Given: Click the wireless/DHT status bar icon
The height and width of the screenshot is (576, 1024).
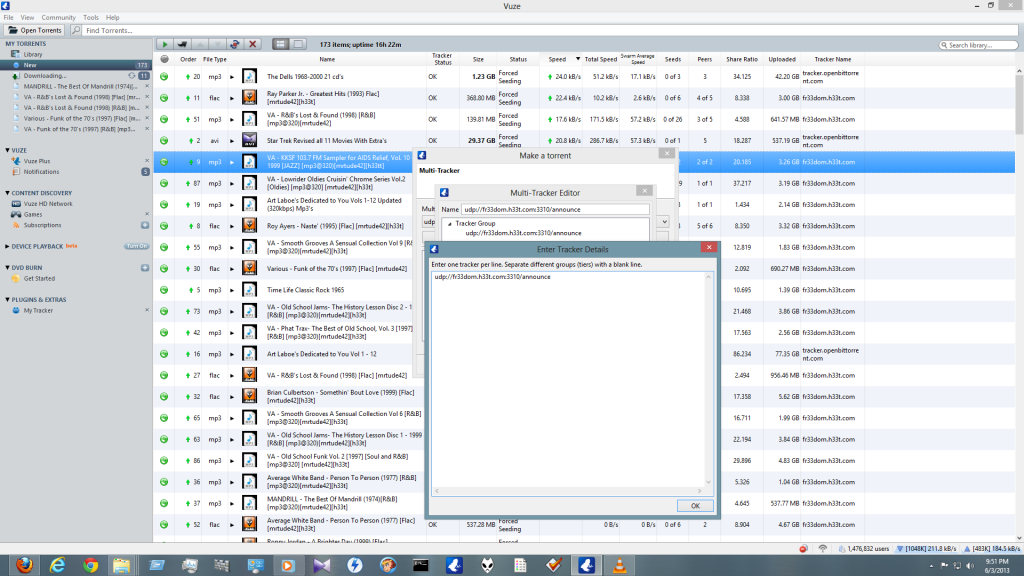Looking at the screenshot, I should 823,549.
